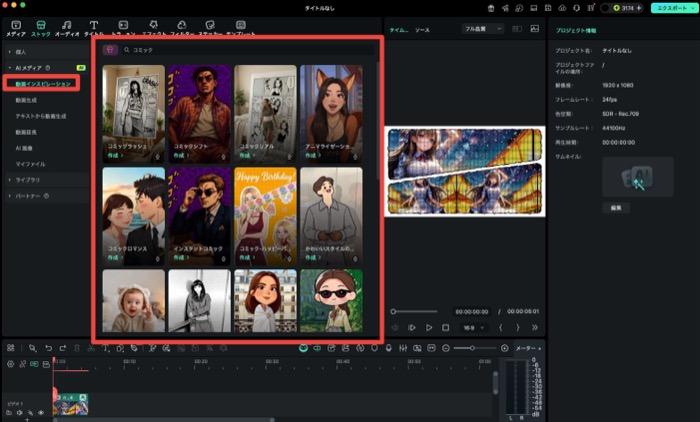Screen dimensions: 700x422
Task: Click the cloud upload icon in title bar
Action: tap(562, 8)
